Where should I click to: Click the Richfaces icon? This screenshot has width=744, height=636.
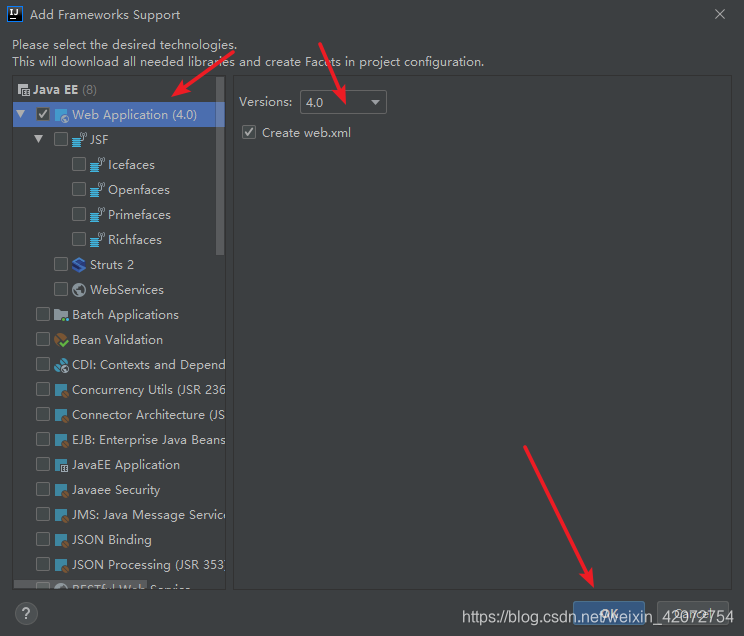(x=97, y=240)
